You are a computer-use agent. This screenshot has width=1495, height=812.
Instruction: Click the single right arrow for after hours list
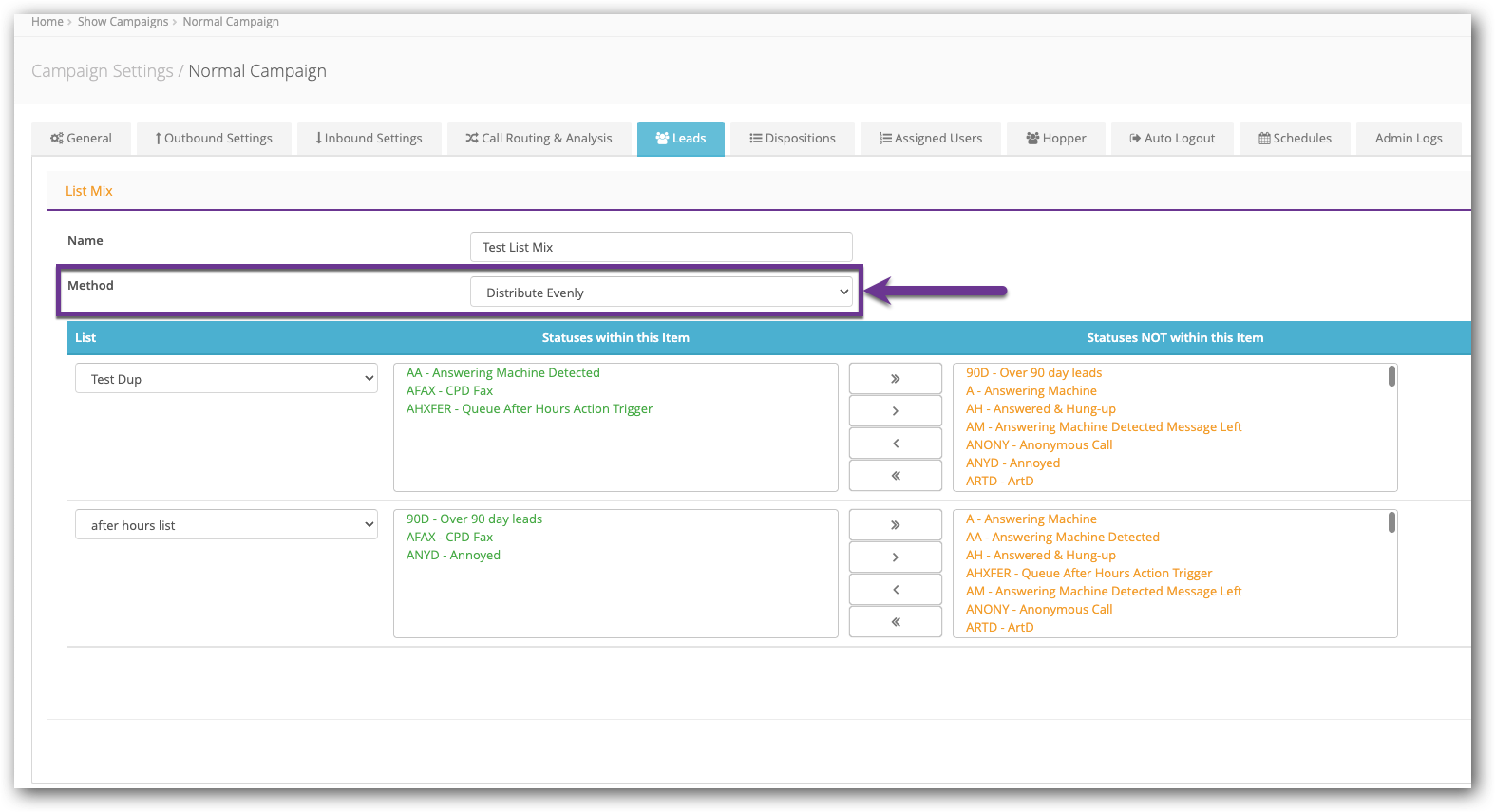[x=895, y=557]
